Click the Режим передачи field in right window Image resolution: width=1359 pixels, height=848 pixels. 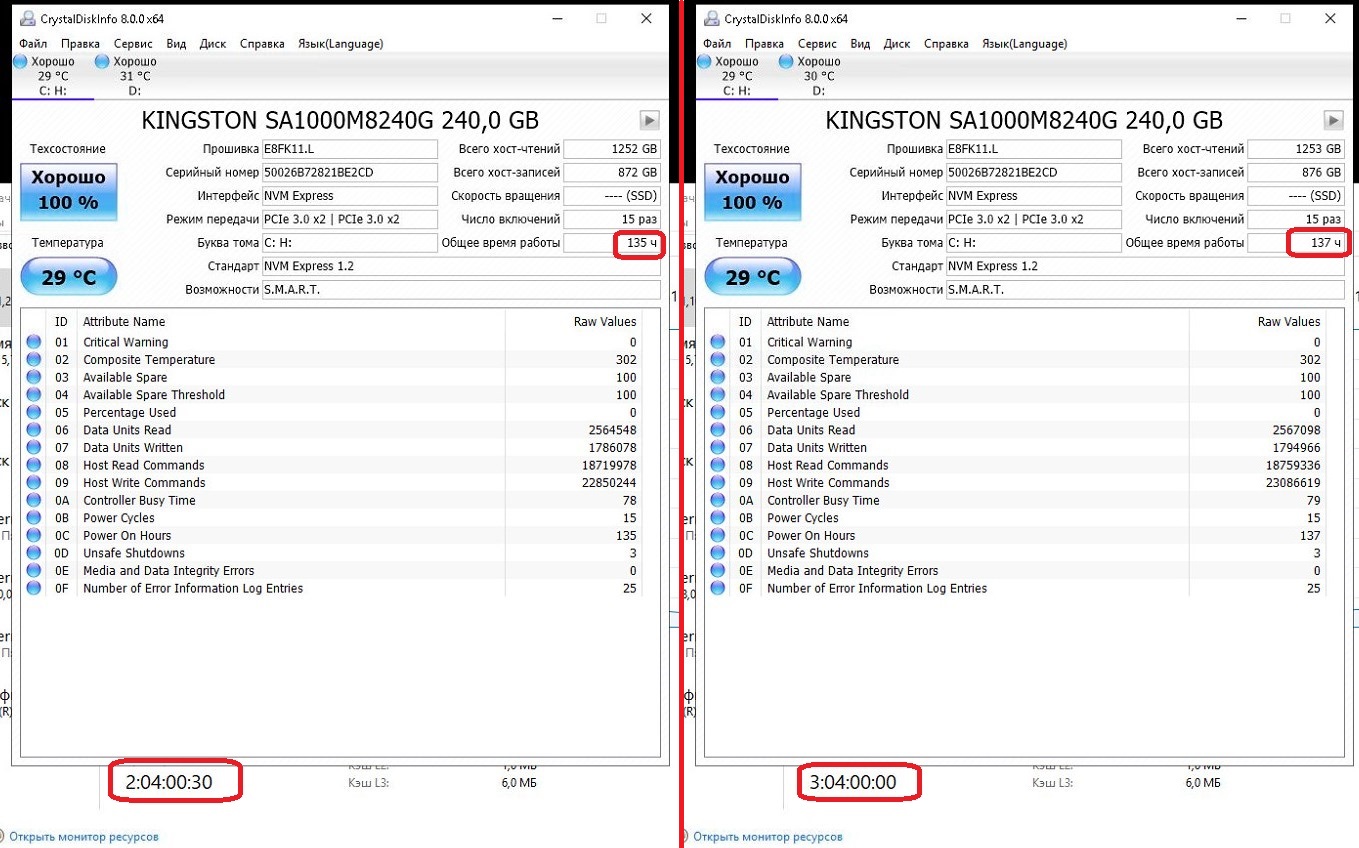1034,219
